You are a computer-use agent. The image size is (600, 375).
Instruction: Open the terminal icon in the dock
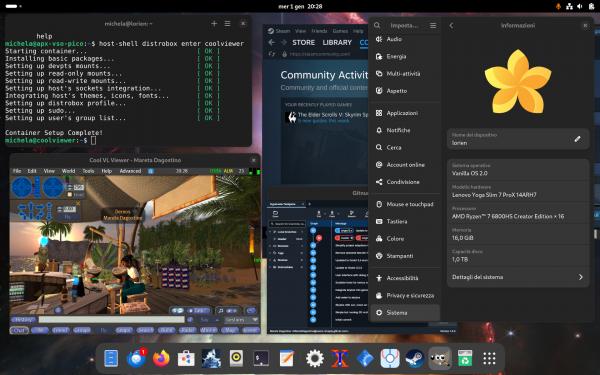point(261,359)
